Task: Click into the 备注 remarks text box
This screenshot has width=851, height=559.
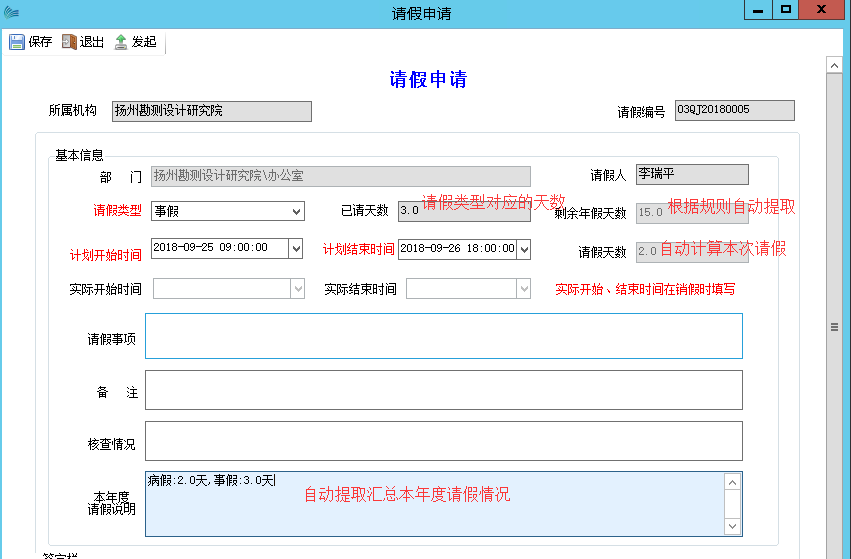Action: click(443, 390)
